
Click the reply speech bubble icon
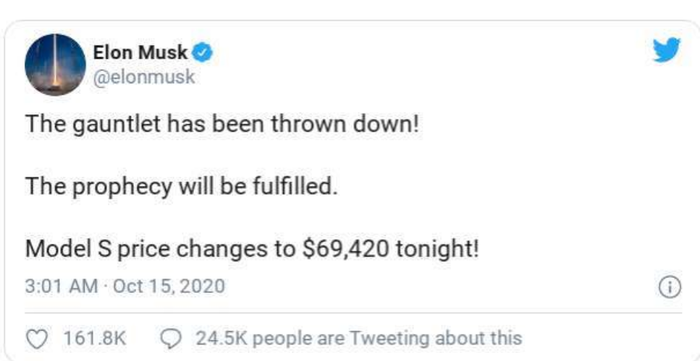(170, 339)
